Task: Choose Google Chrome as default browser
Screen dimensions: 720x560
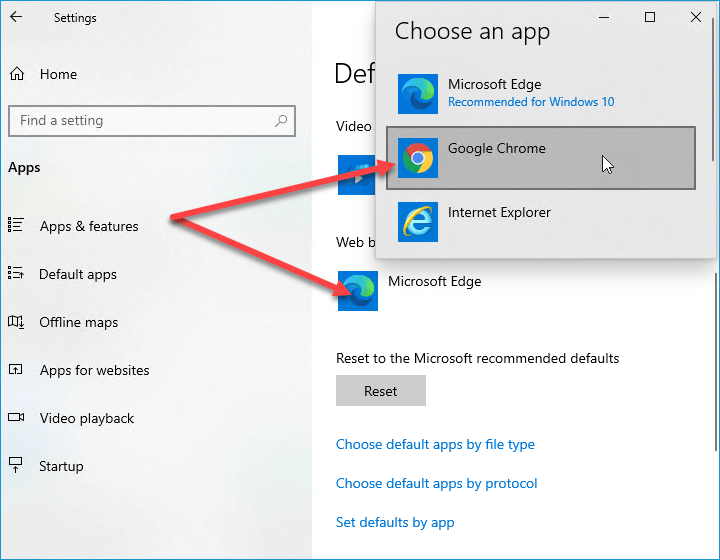Action: [540, 158]
